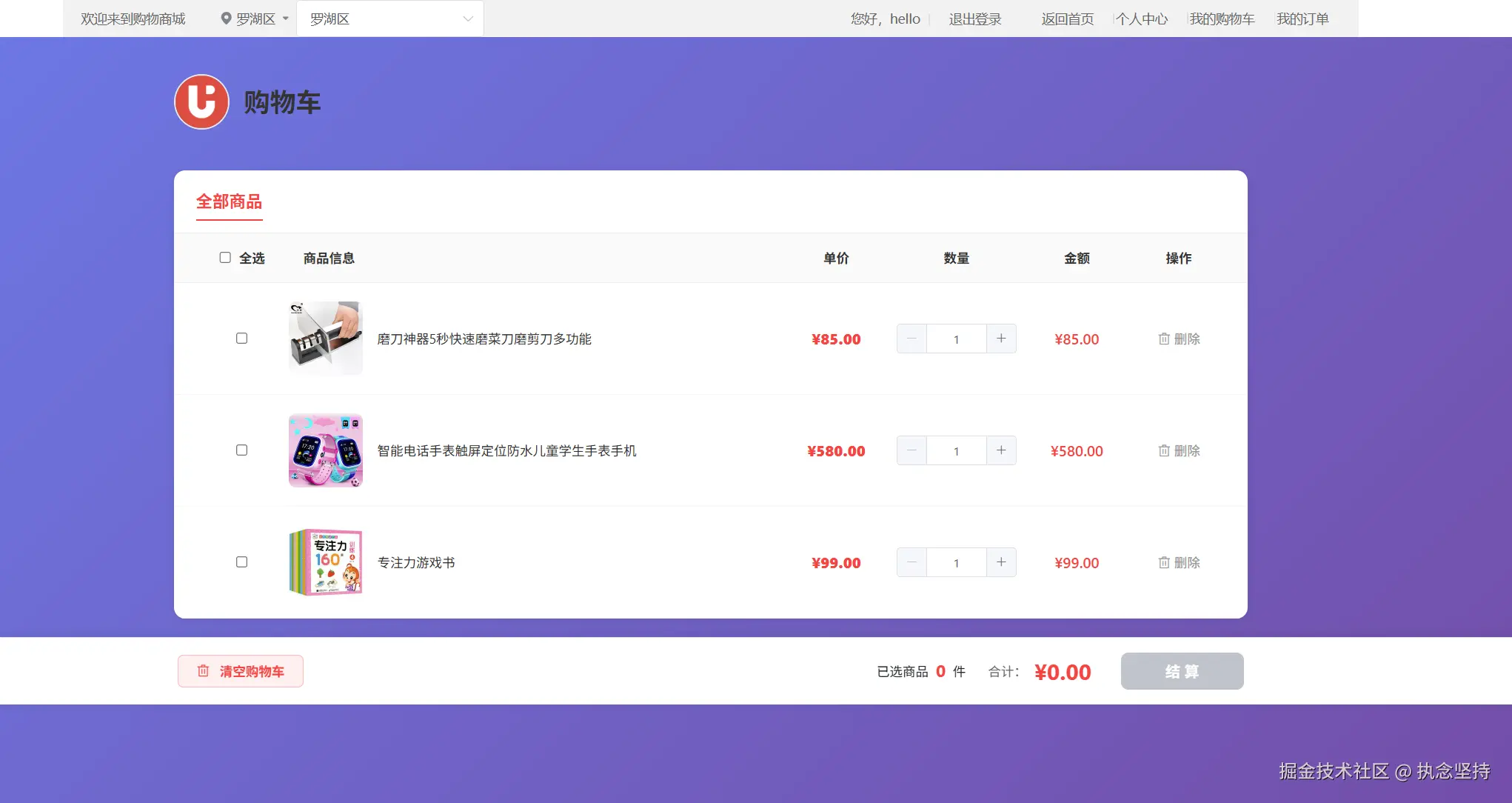
Task: Switch to the 全部商品 tab
Action: 229,201
